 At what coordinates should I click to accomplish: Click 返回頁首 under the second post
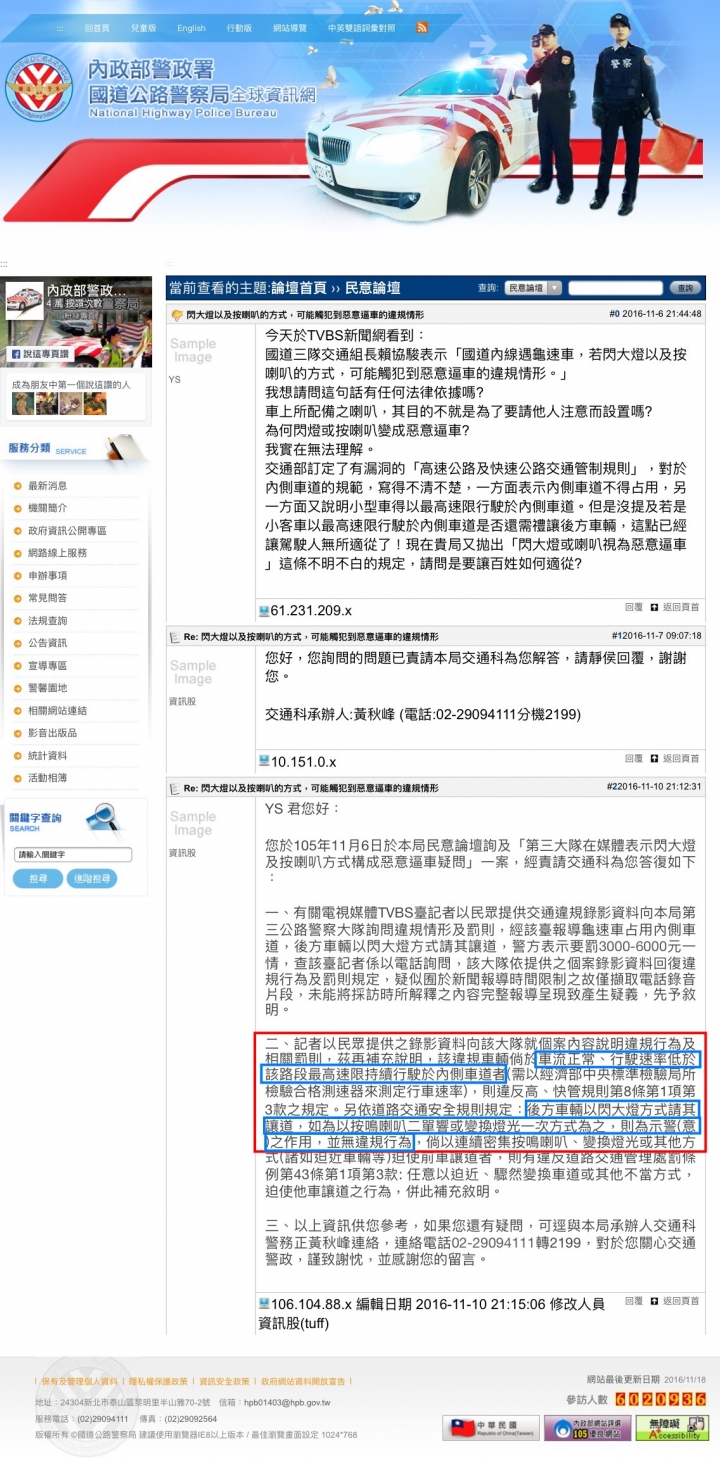(681, 758)
